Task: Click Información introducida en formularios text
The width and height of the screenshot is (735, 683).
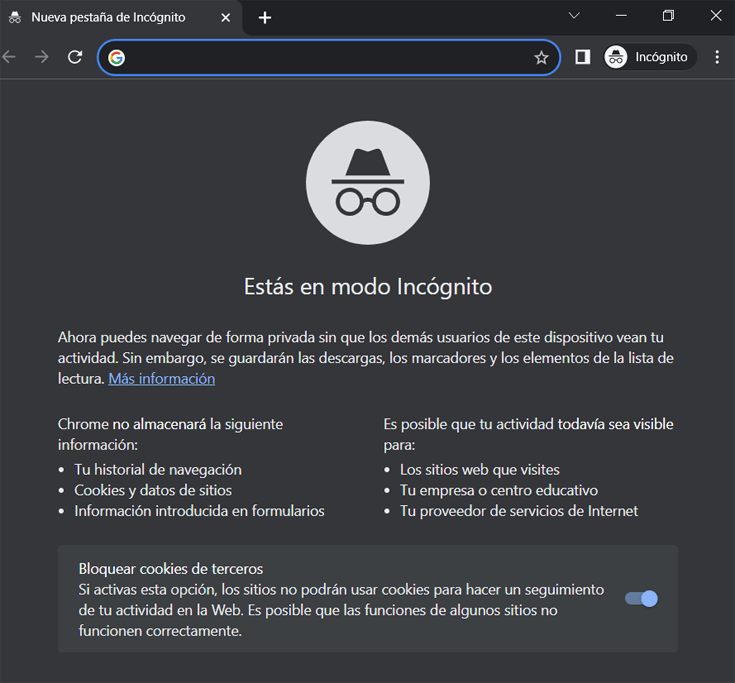Action: pos(199,511)
